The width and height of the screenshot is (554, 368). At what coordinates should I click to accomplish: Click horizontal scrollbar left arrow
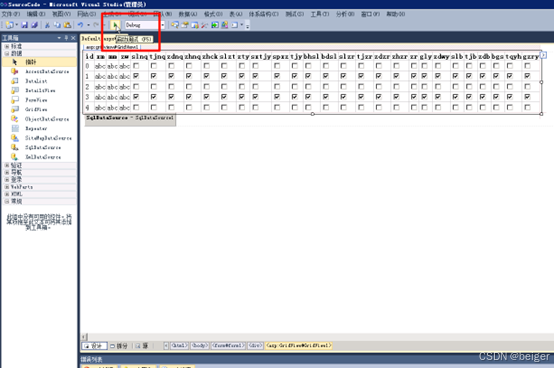point(84,337)
